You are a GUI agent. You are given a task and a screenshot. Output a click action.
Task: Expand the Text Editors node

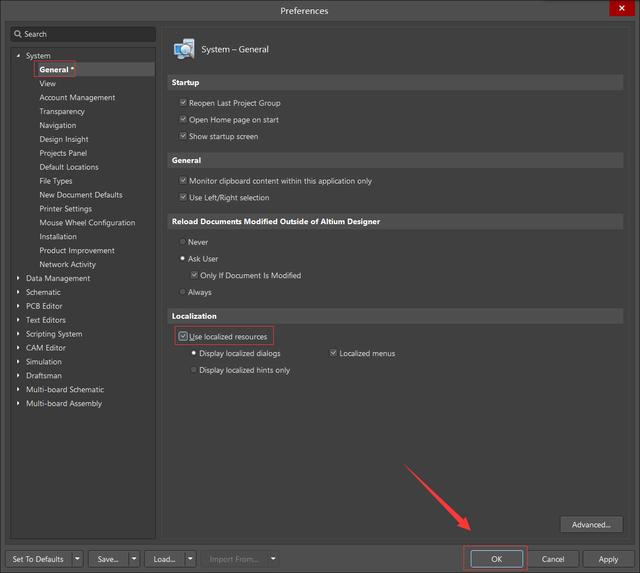[18, 320]
